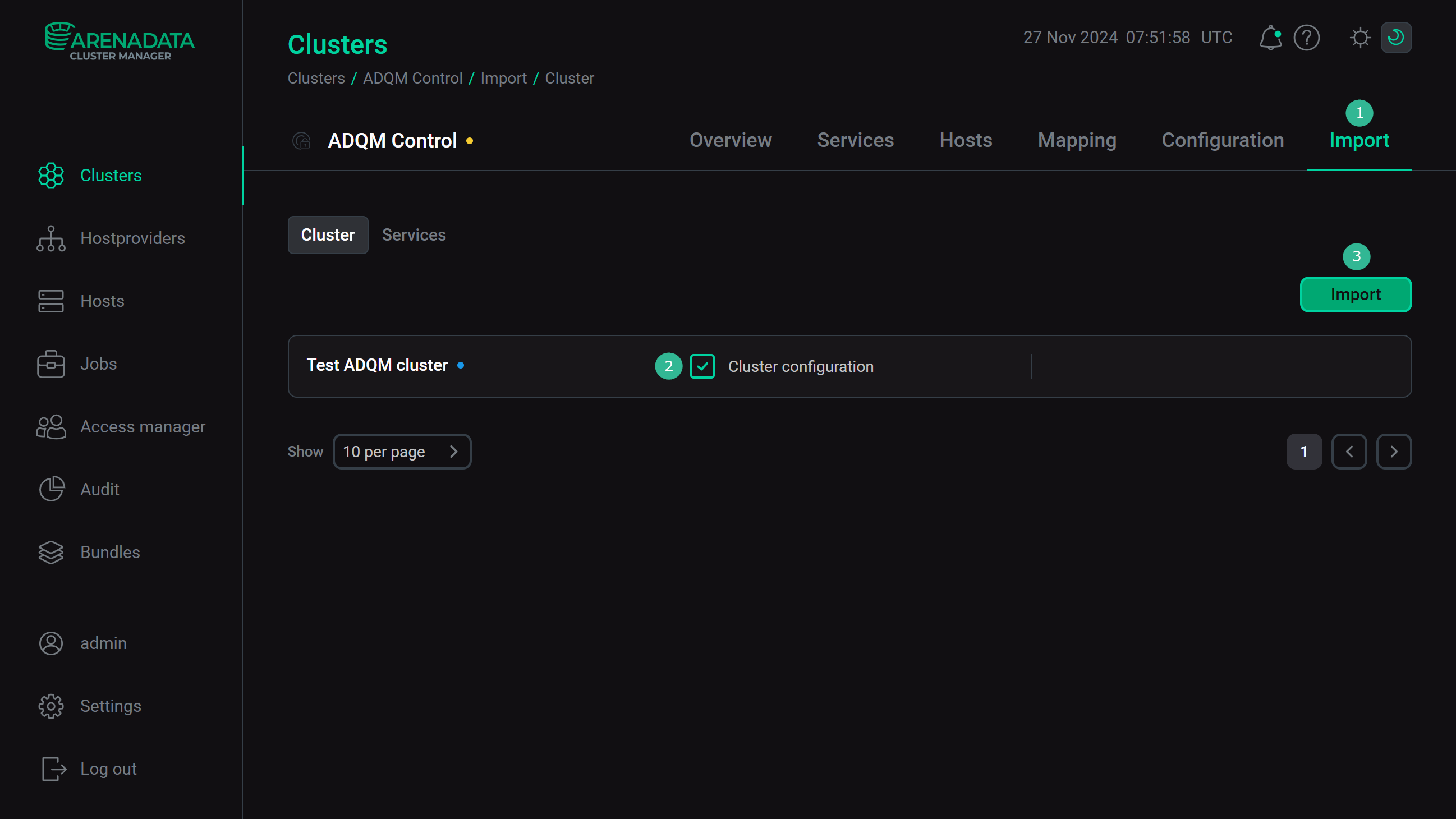Screen dimensions: 1456x819
Task: Switch to the Overview tab
Action: [x=731, y=140]
